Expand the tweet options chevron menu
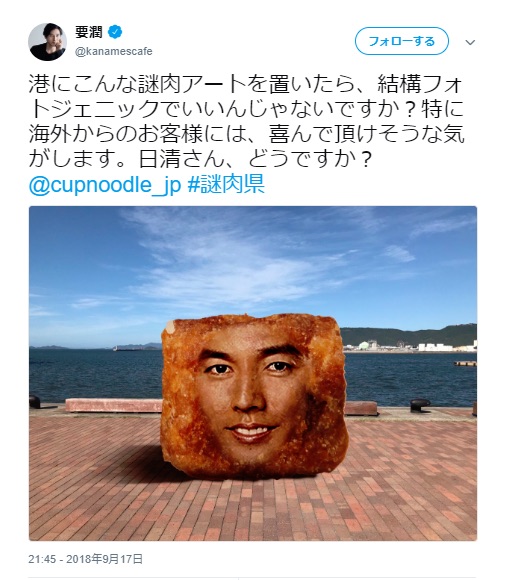Image resolution: width=507 pixels, height=580 pixels. (x=470, y=42)
